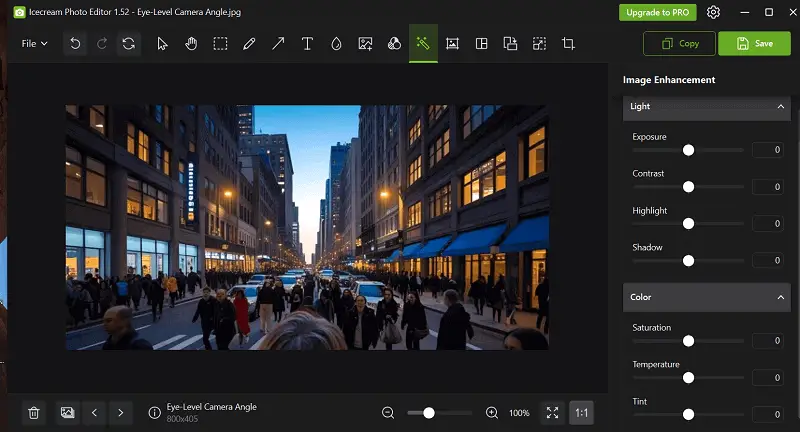Save the edited image

pyautogui.click(x=755, y=44)
